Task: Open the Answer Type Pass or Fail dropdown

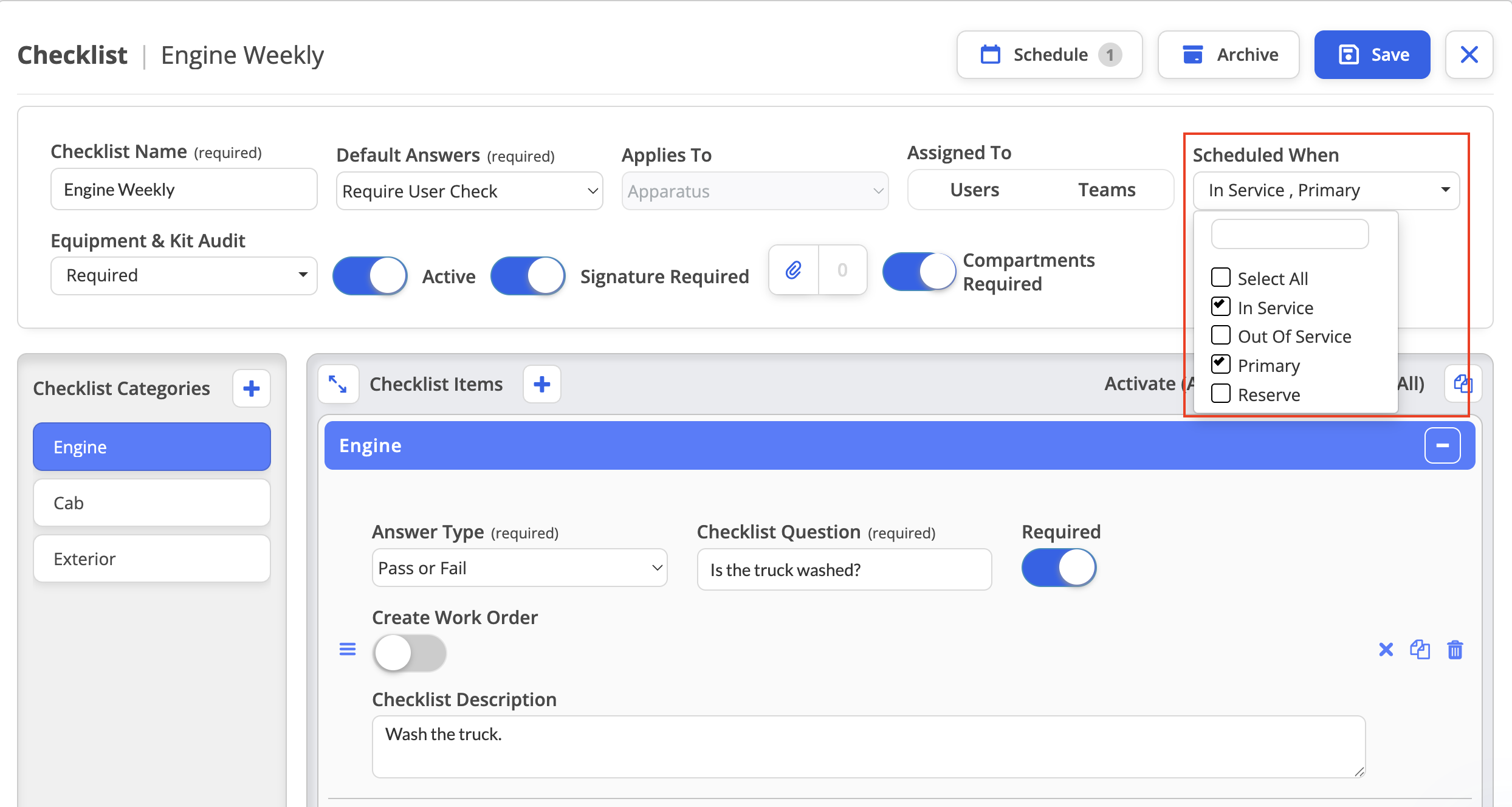Action: (520, 568)
